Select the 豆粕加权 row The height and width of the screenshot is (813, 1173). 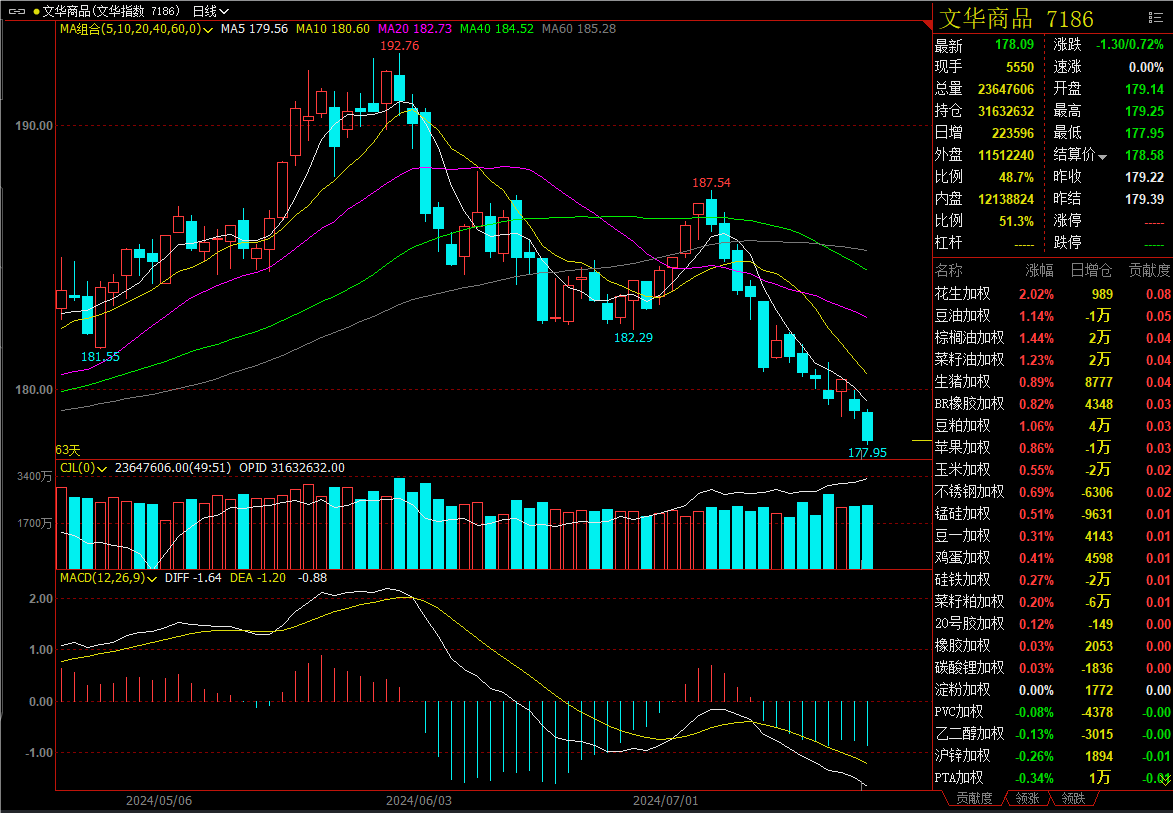coord(1053,426)
